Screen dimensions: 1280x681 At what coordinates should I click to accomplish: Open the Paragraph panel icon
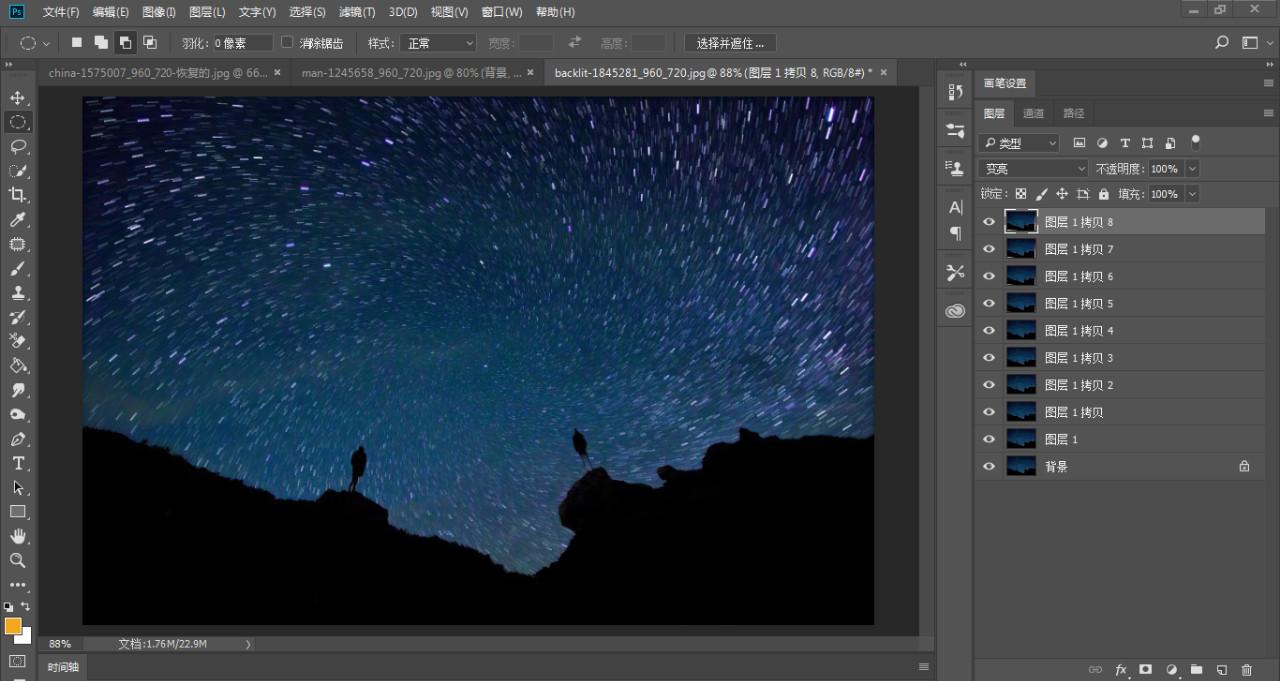coord(955,233)
